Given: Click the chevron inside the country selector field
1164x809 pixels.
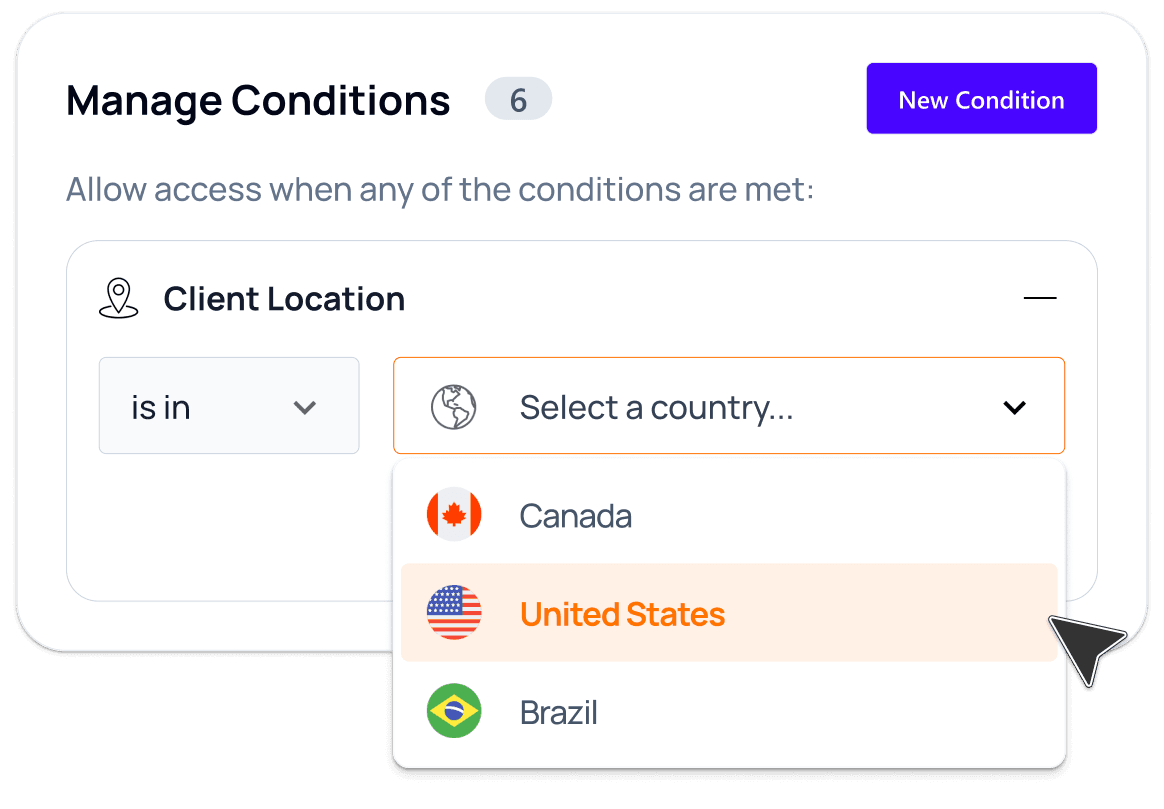Looking at the screenshot, I should (x=1014, y=407).
